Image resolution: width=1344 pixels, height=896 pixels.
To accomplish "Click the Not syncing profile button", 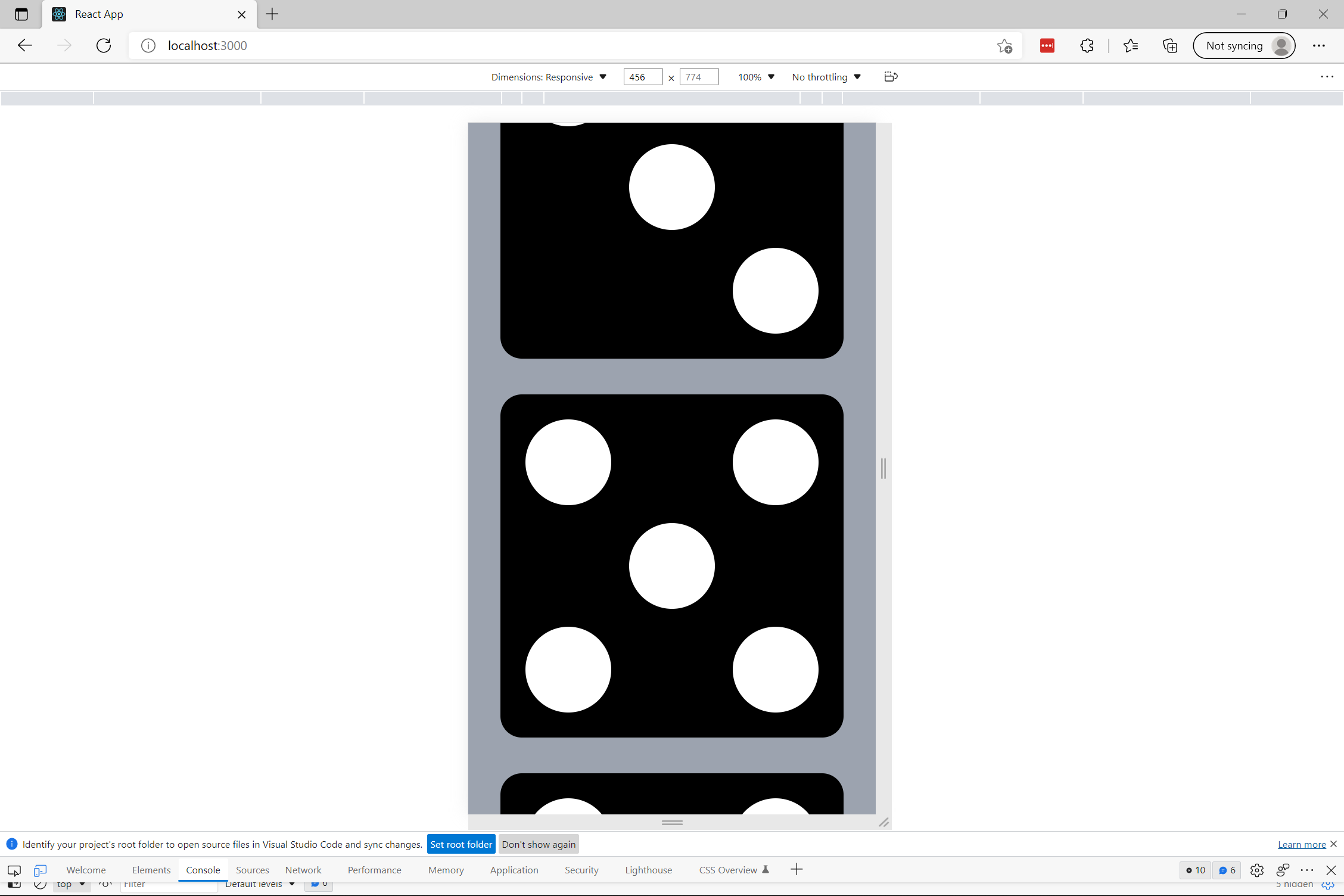I will (x=1244, y=46).
